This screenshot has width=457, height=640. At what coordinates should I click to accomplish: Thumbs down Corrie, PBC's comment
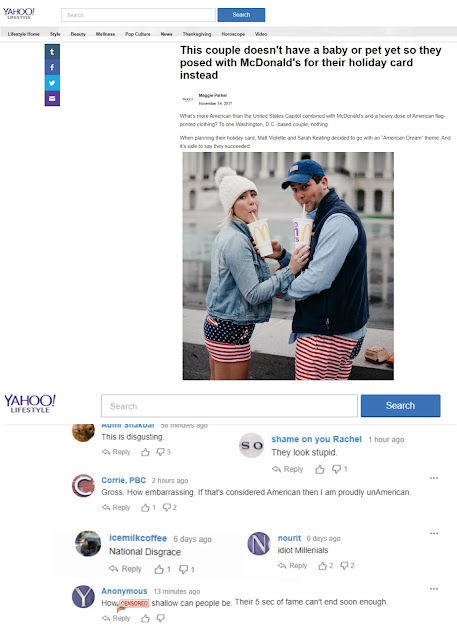click(167, 507)
